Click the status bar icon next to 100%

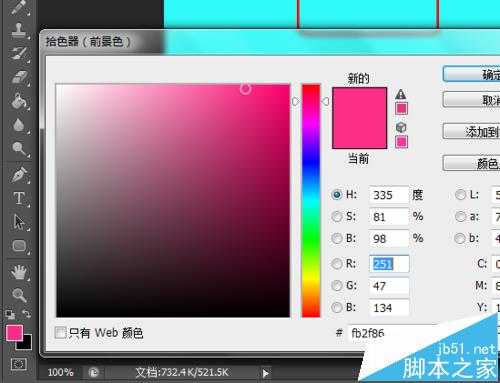(x=94, y=372)
